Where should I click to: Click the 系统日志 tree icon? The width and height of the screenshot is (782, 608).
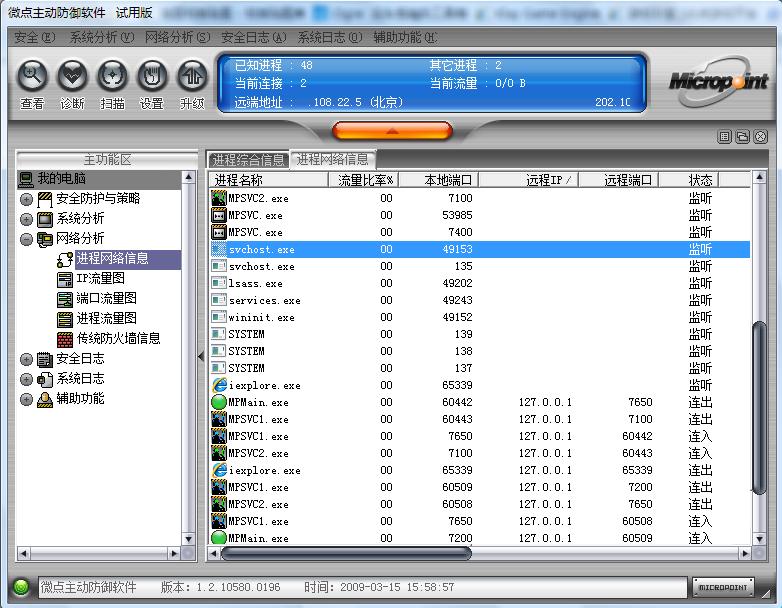pyautogui.click(x=45, y=379)
